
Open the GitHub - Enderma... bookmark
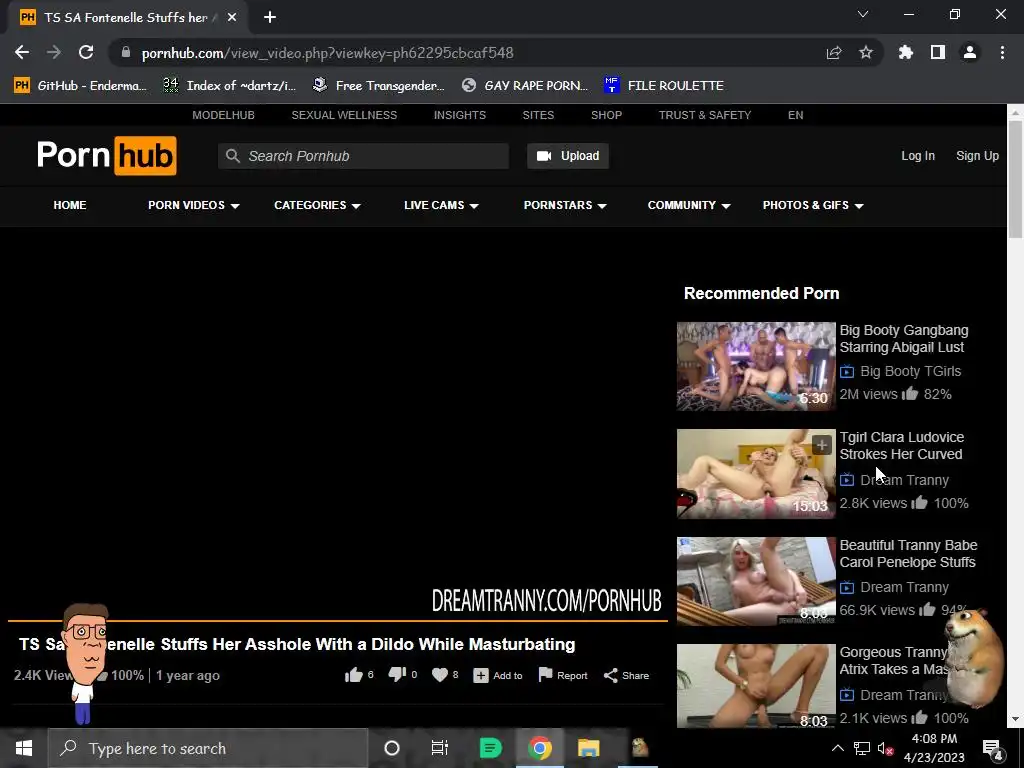80,86
